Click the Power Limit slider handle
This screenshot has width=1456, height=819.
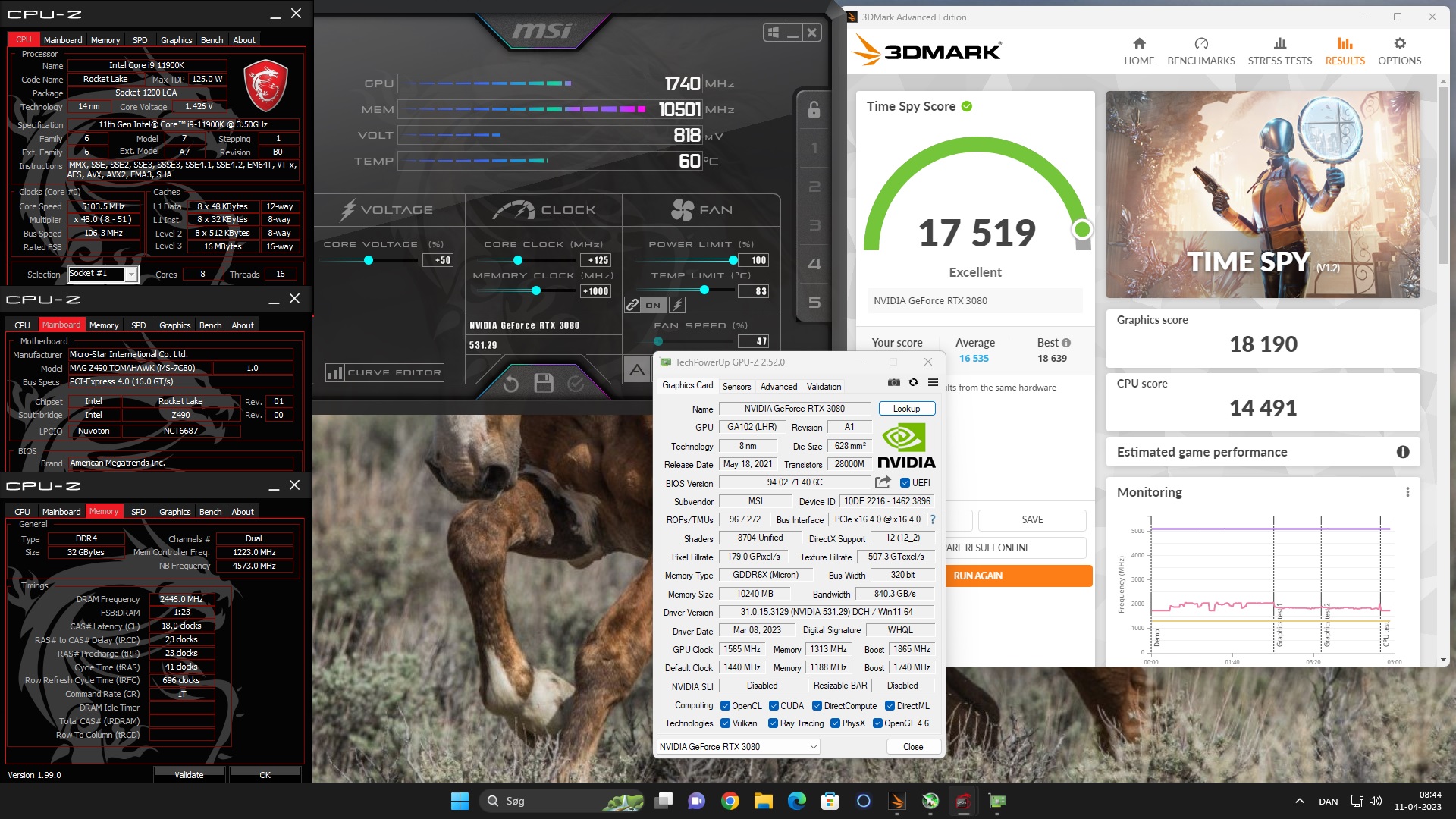click(733, 260)
